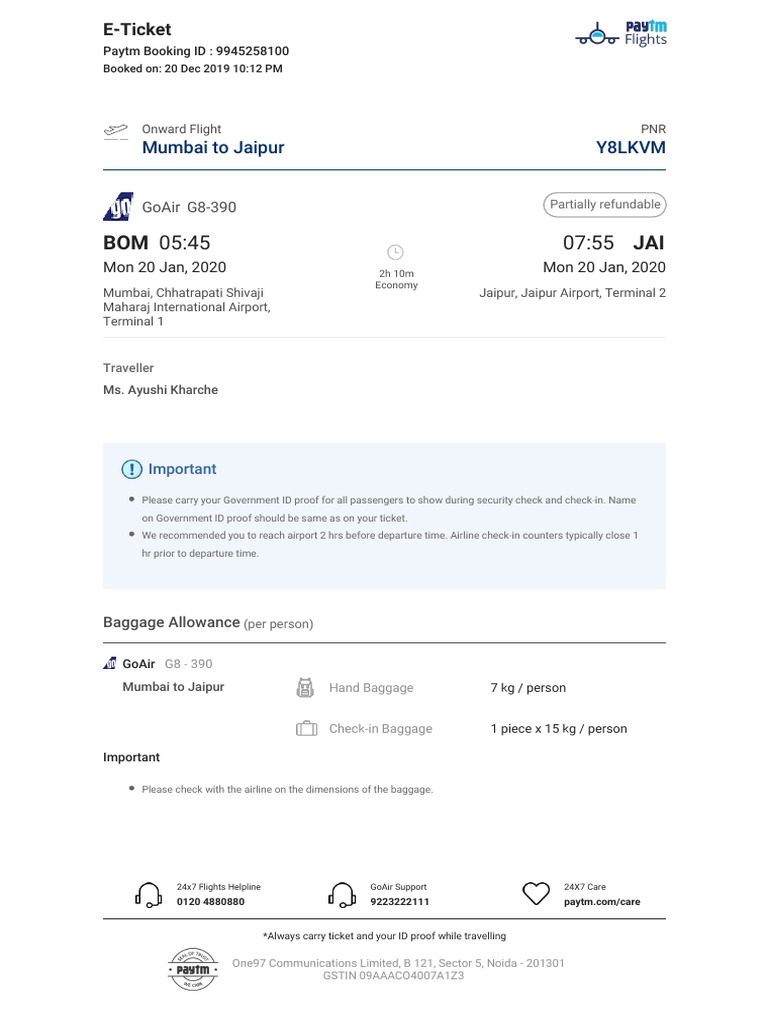Click GoAir Support number 9223222111
Viewport: 768px width, 1024px height.
399,902
